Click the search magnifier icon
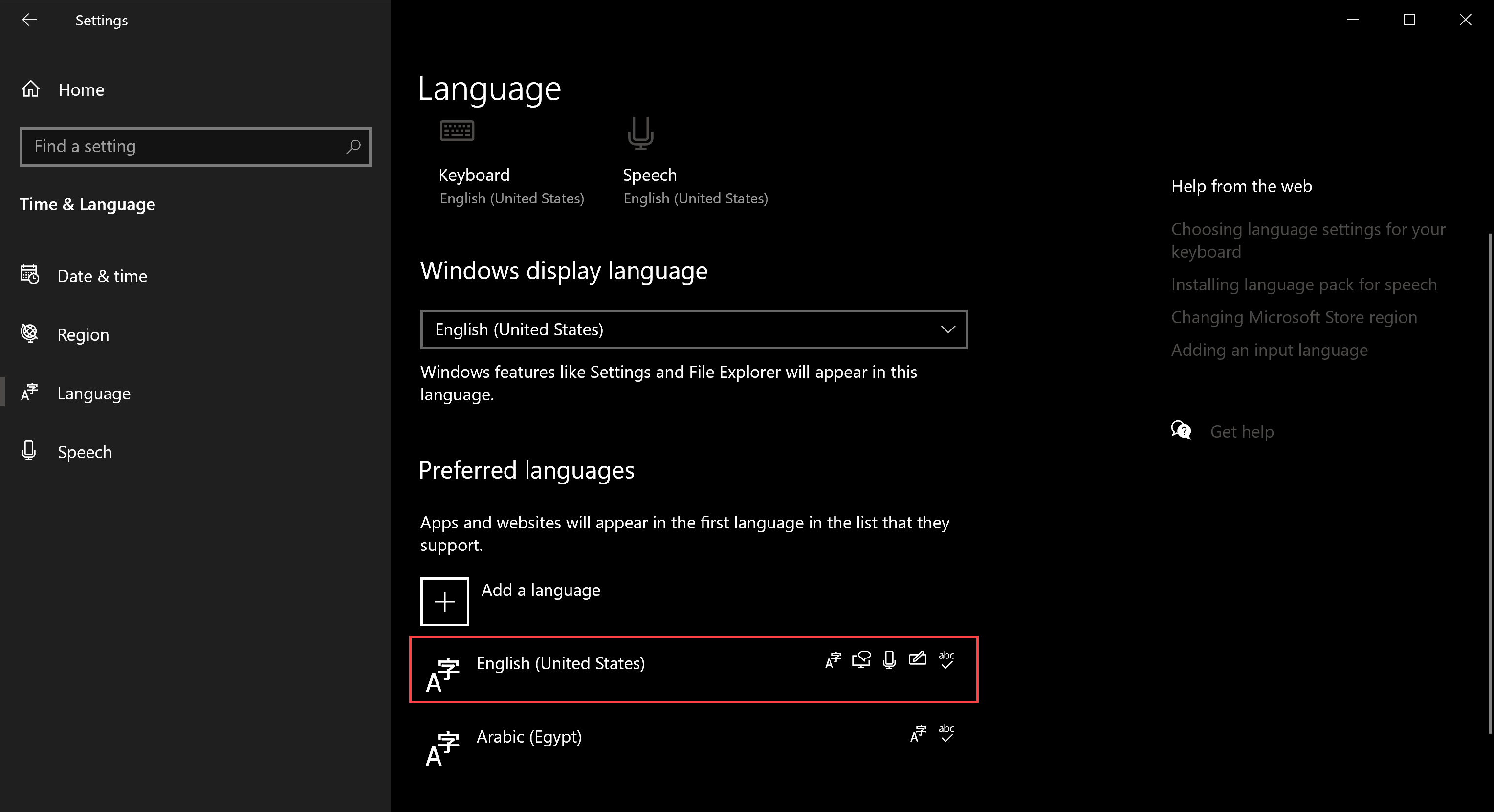 pos(352,147)
